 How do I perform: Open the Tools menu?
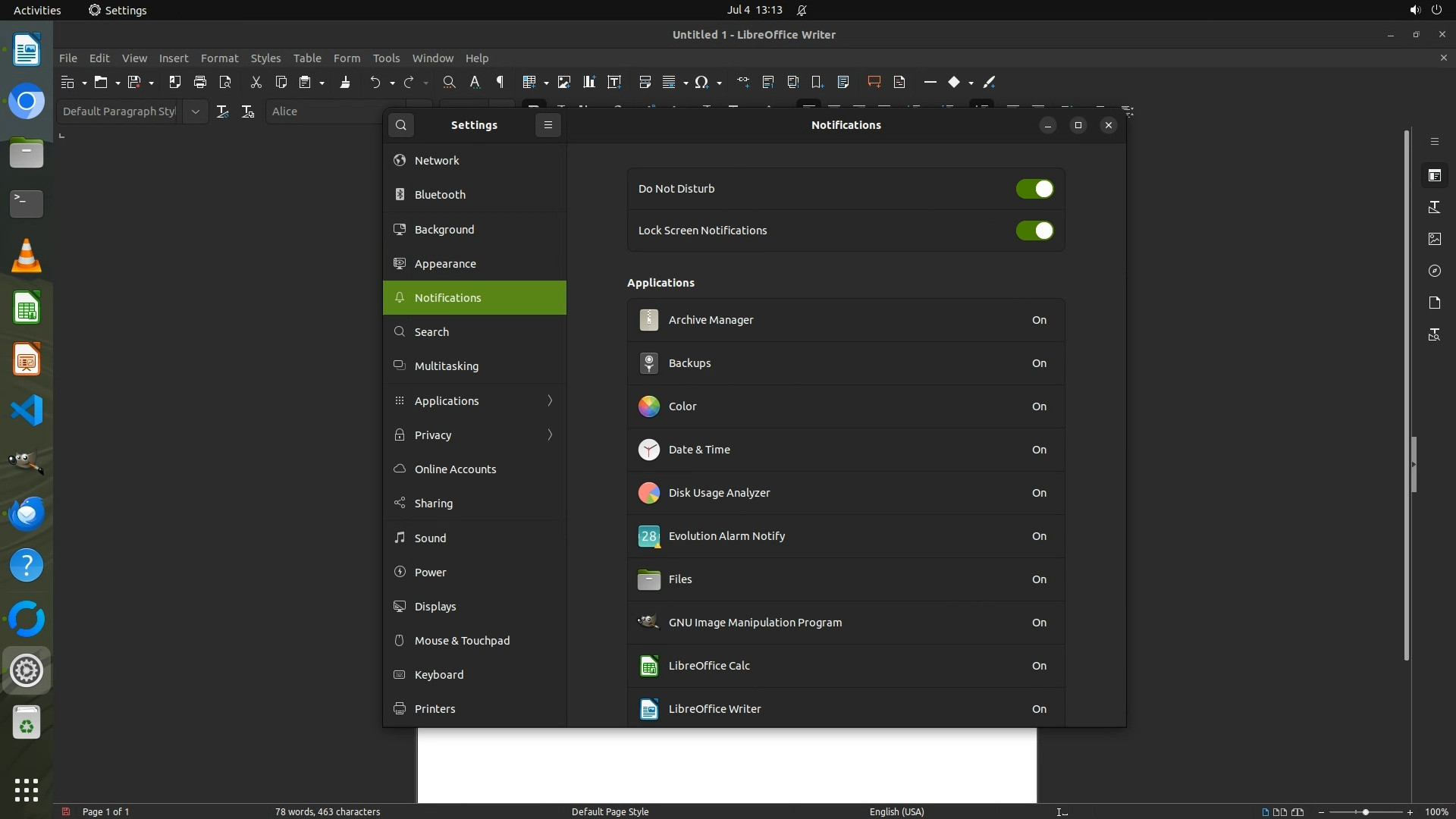[386, 58]
